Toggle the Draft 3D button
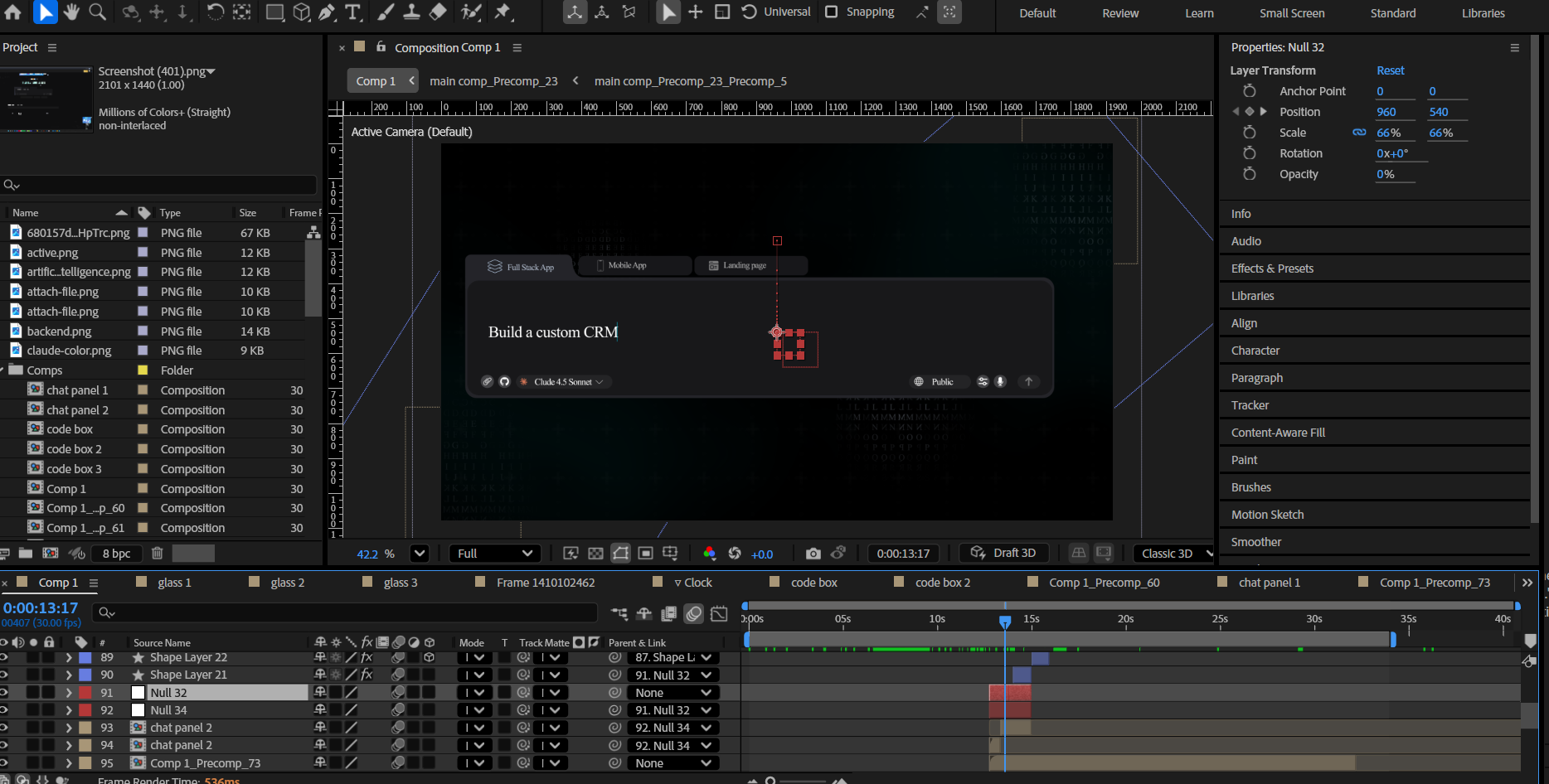This screenshot has width=1549, height=784. (1004, 553)
